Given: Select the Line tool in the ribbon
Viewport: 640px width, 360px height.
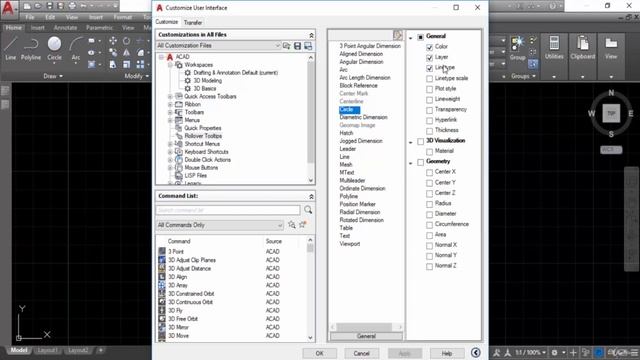Looking at the screenshot, I should (11, 48).
